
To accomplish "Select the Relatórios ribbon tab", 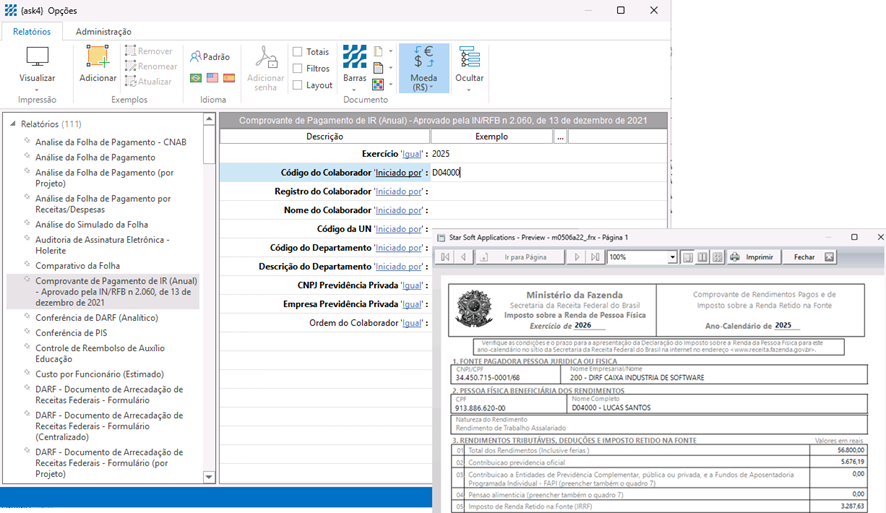I will coord(32,32).
